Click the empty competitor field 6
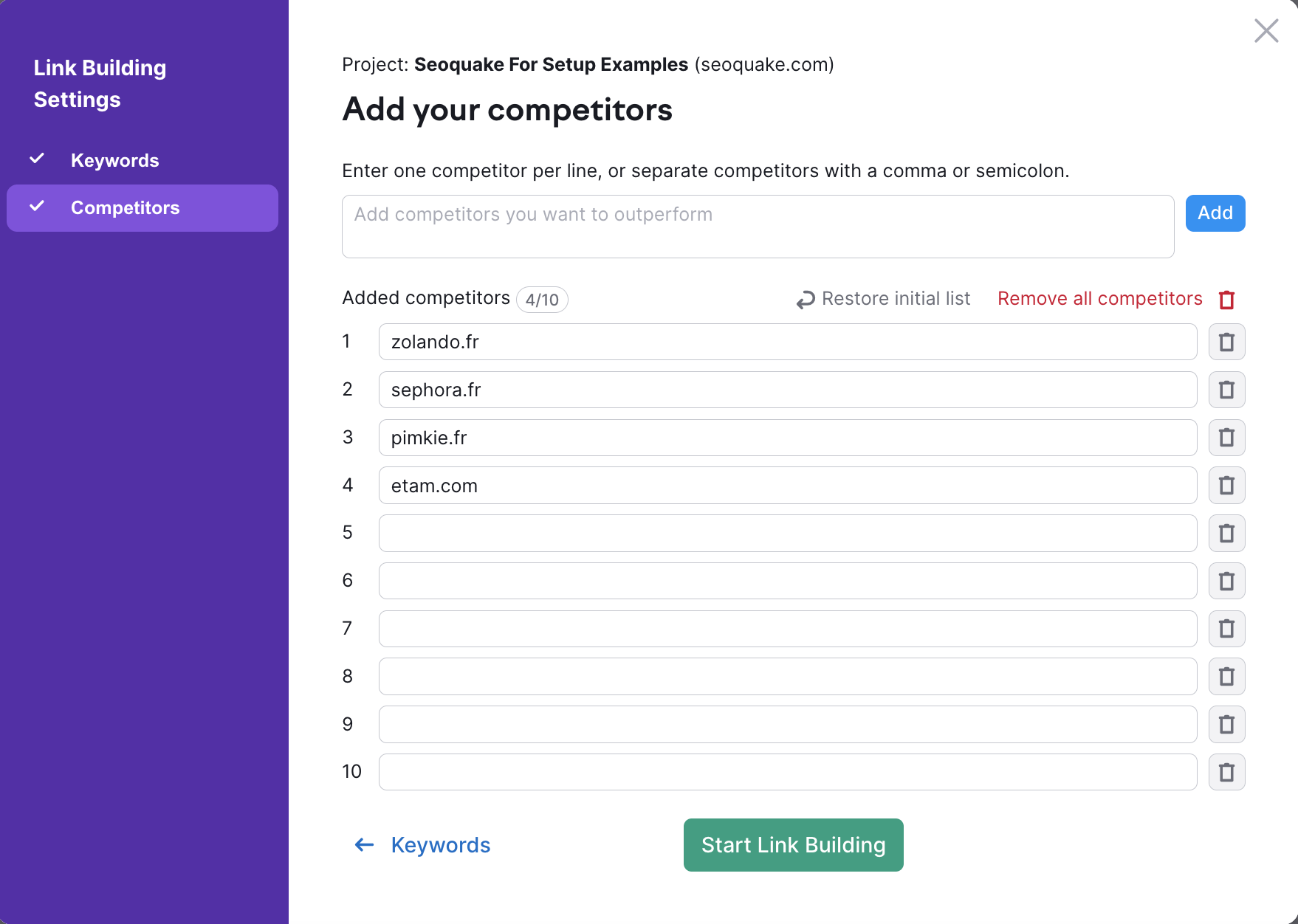1298x924 pixels. [x=787, y=581]
